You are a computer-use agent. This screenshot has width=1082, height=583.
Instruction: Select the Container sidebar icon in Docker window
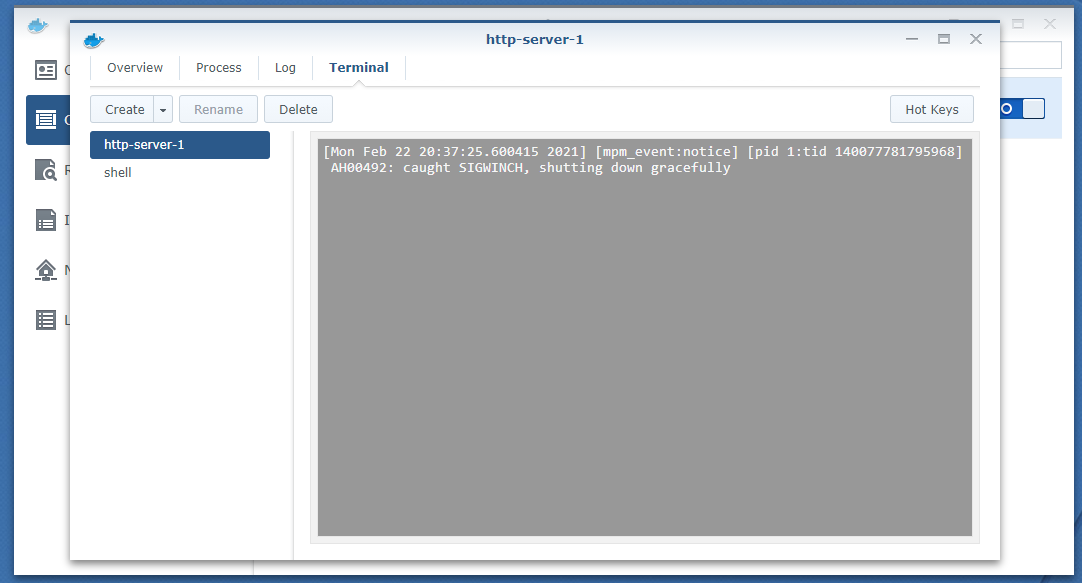46,119
